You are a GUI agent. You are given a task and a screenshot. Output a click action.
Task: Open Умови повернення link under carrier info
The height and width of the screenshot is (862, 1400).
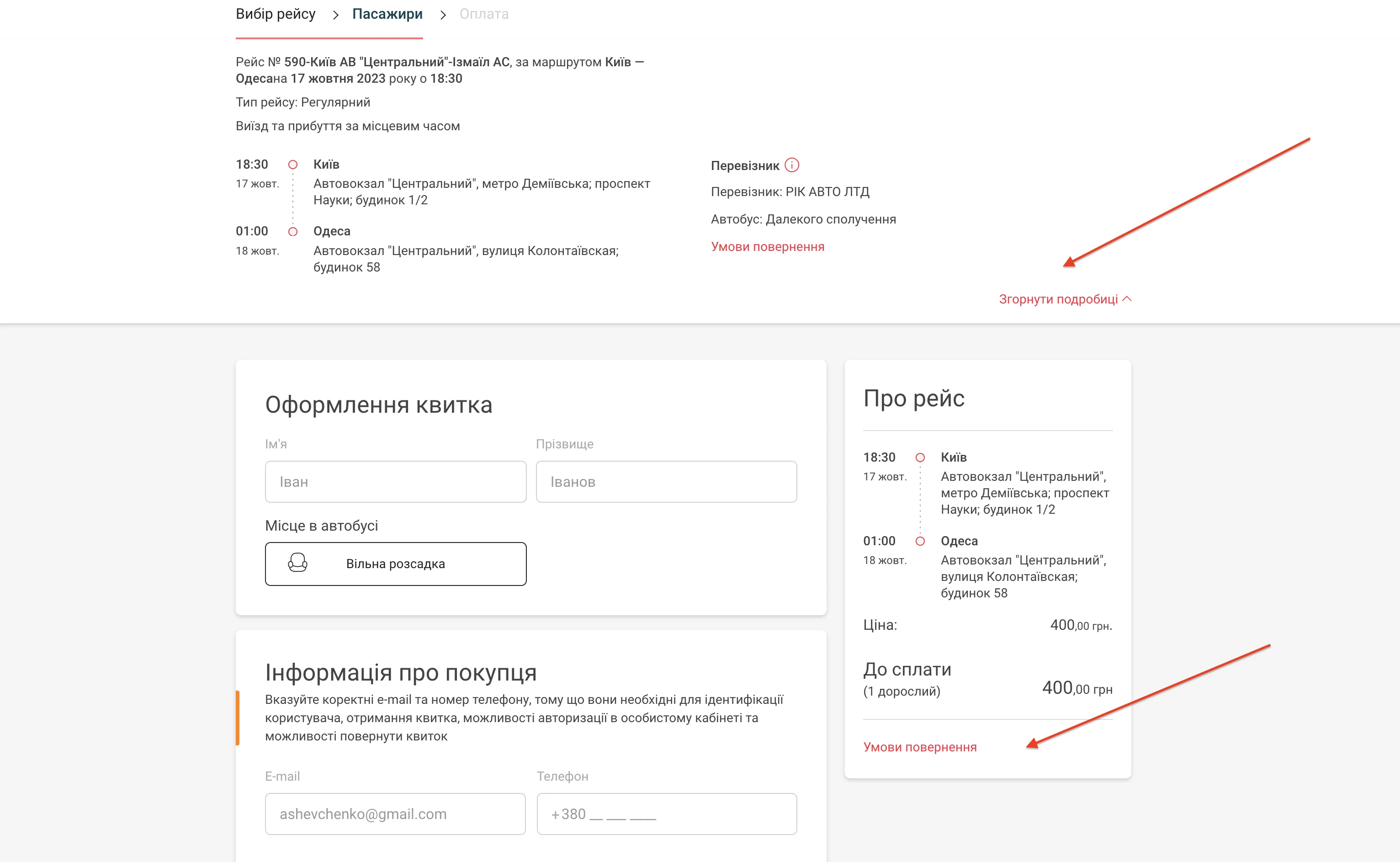(x=767, y=247)
